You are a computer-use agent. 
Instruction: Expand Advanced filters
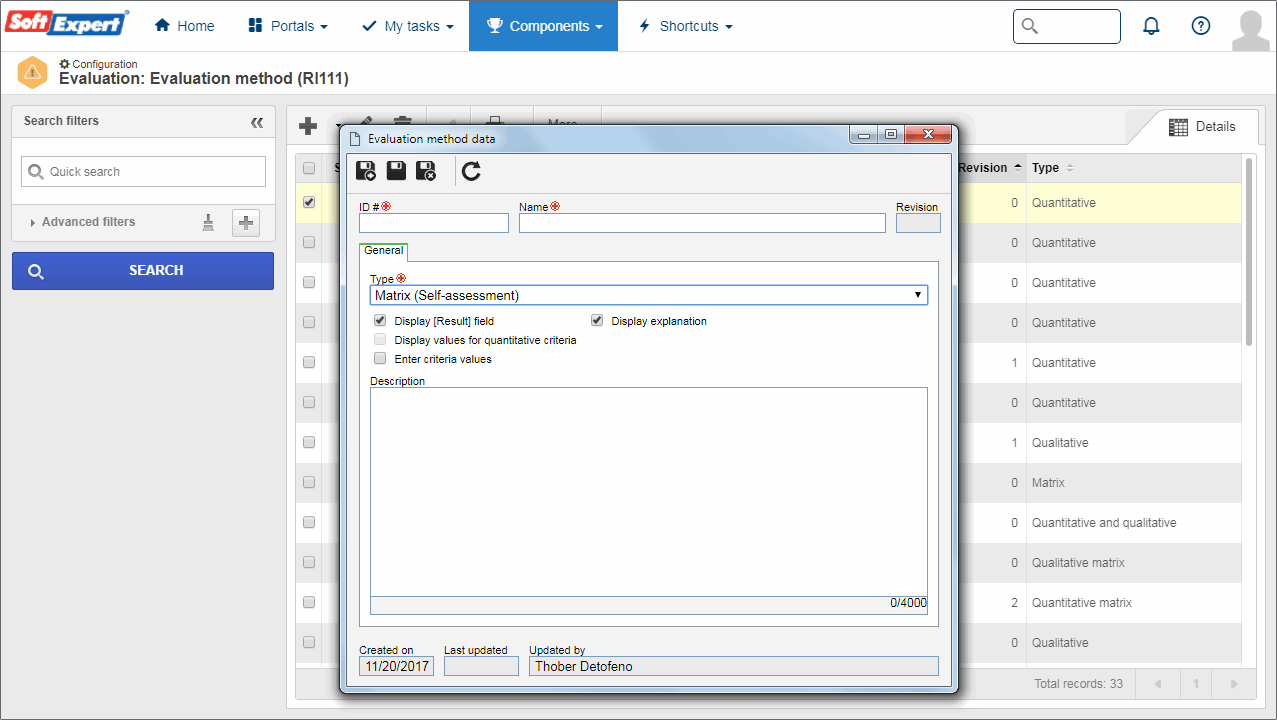point(83,222)
